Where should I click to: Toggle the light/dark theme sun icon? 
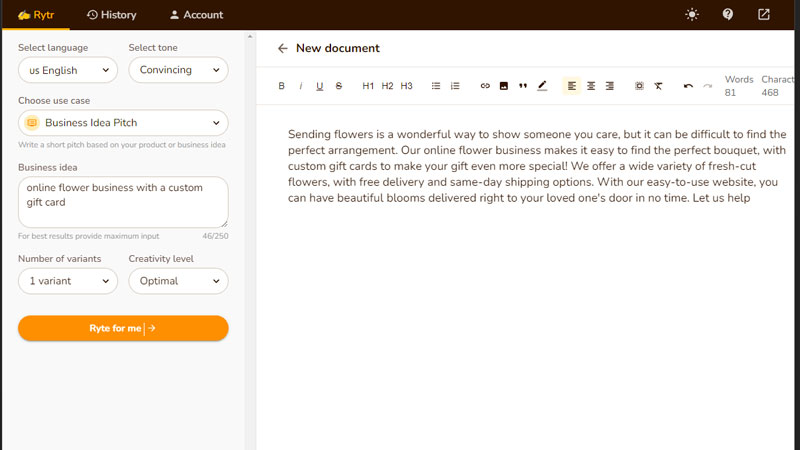(692, 15)
